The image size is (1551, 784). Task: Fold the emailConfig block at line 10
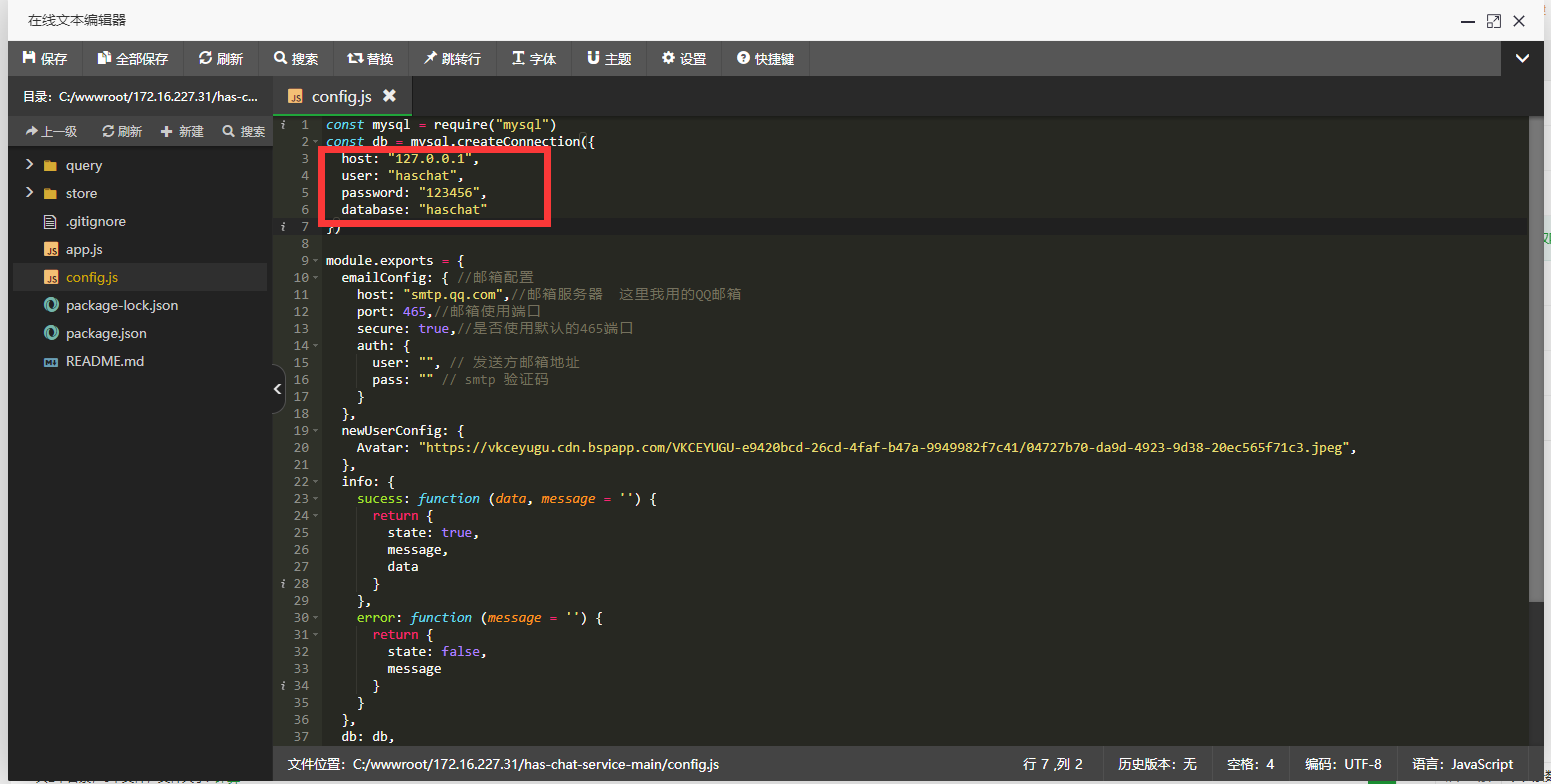pos(315,278)
